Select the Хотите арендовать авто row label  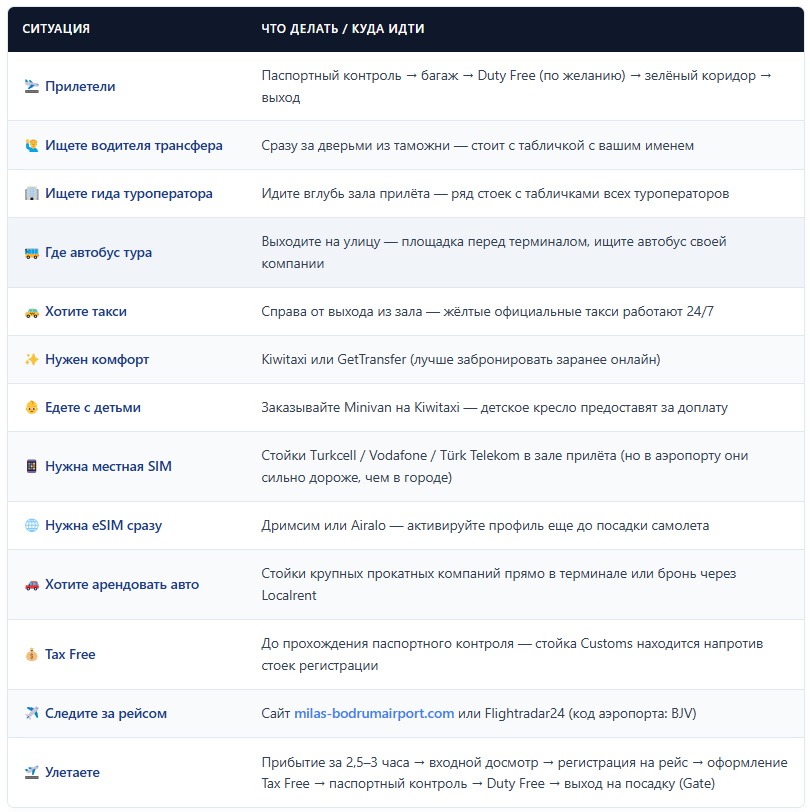click(x=122, y=585)
